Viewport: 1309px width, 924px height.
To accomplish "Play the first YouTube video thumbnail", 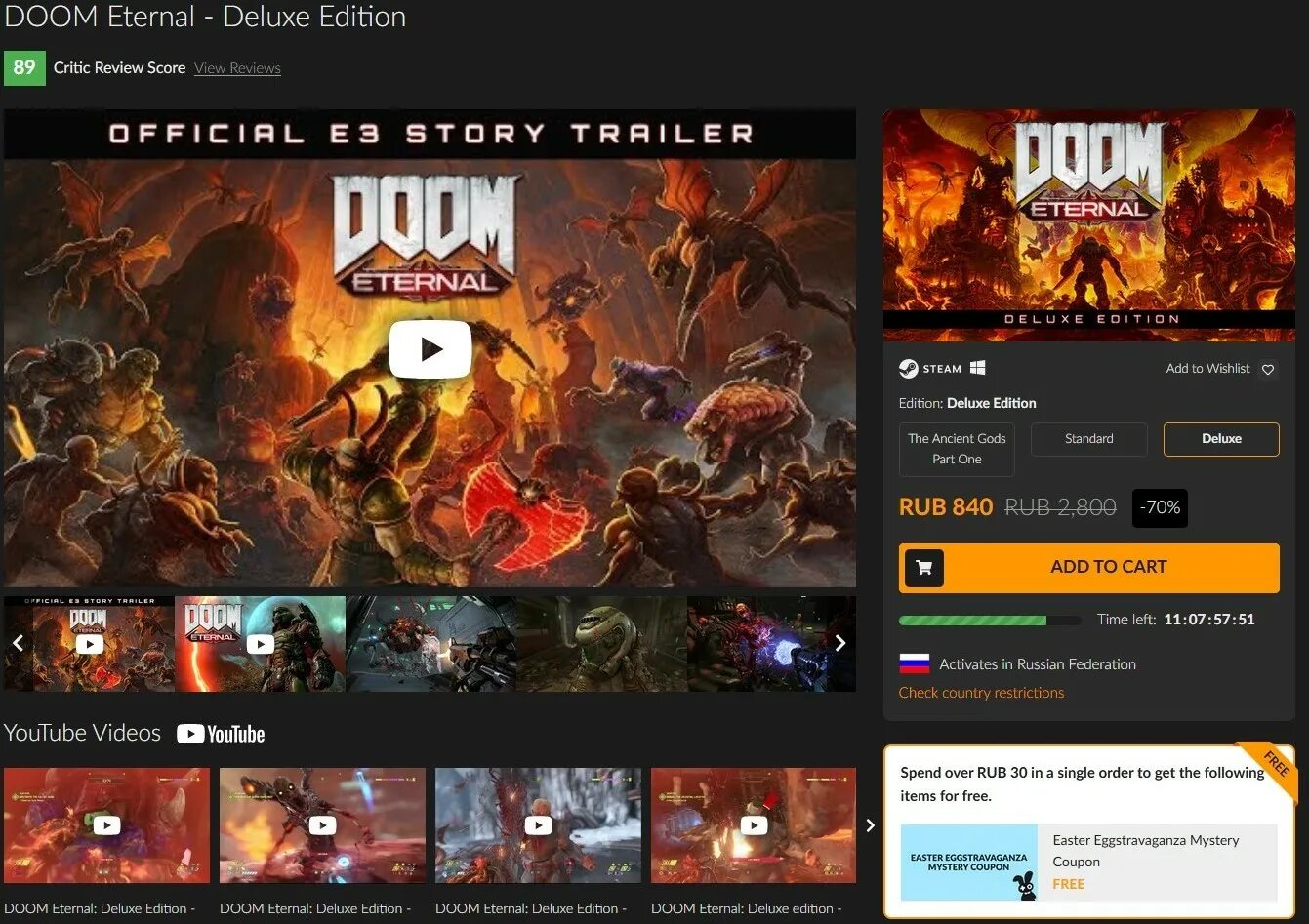I will (x=106, y=825).
